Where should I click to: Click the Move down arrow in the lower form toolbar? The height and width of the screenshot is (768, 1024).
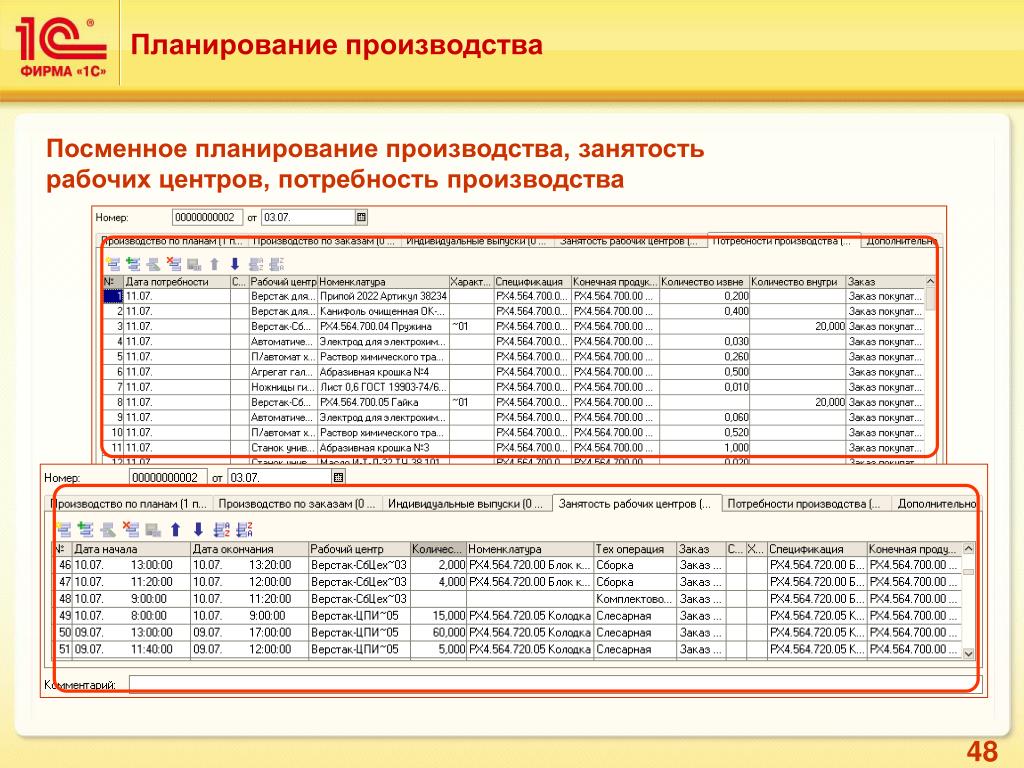pos(199,530)
